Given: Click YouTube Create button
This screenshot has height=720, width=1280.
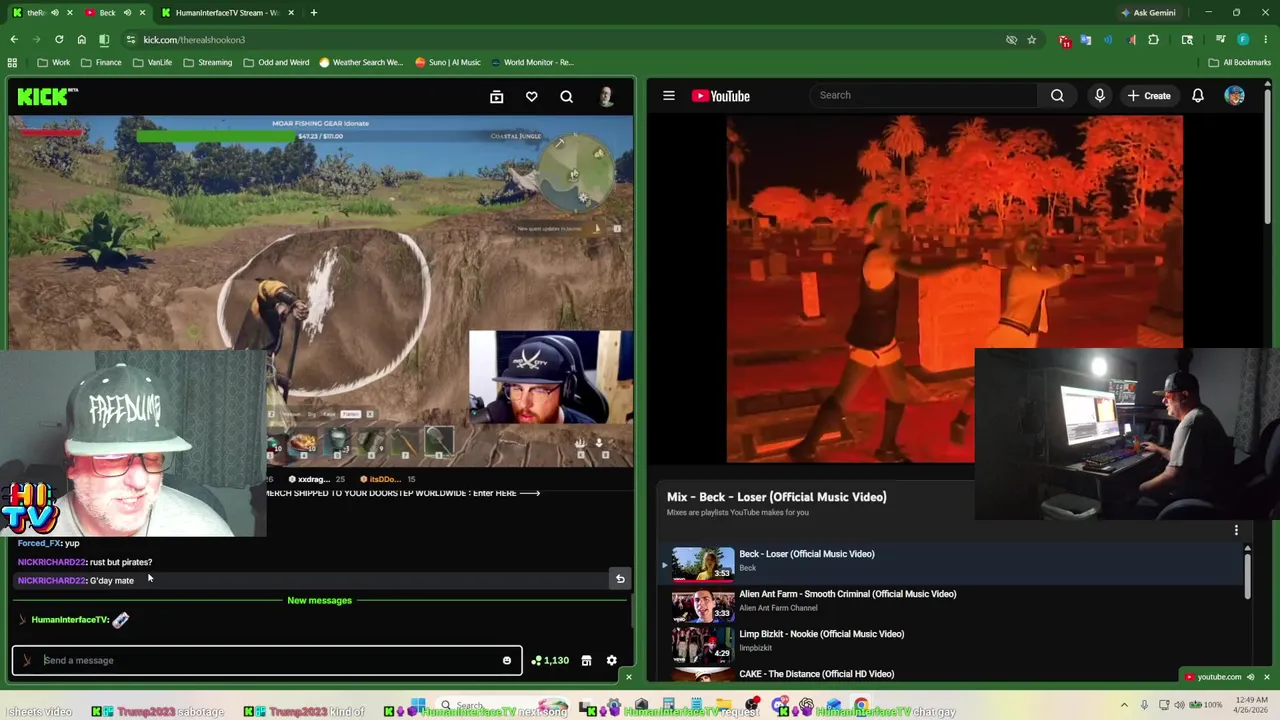Looking at the screenshot, I should coord(1148,96).
